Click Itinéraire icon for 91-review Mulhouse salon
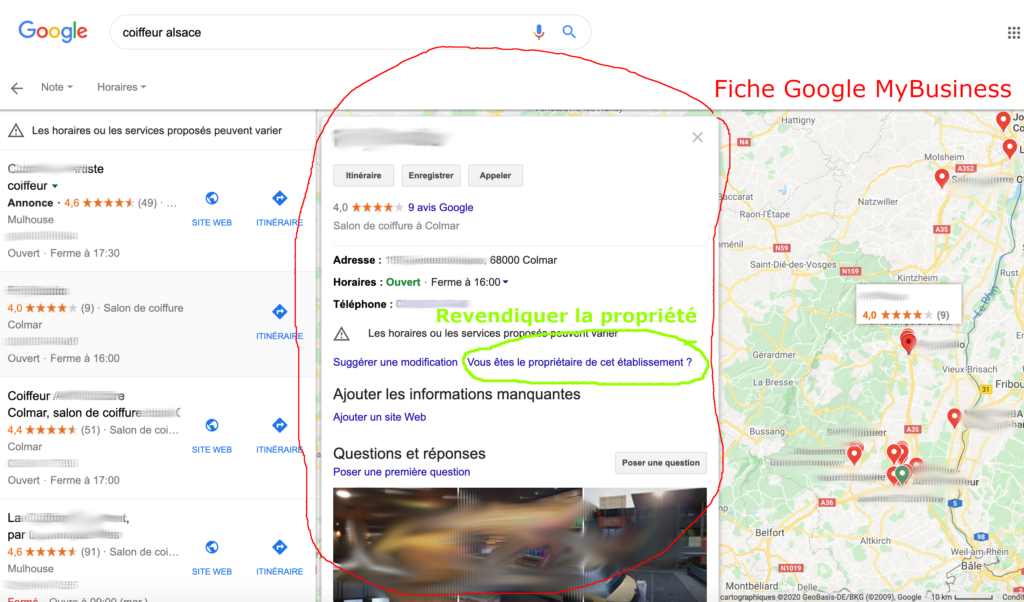The image size is (1024, 602). pyautogui.click(x=280, y=547)
